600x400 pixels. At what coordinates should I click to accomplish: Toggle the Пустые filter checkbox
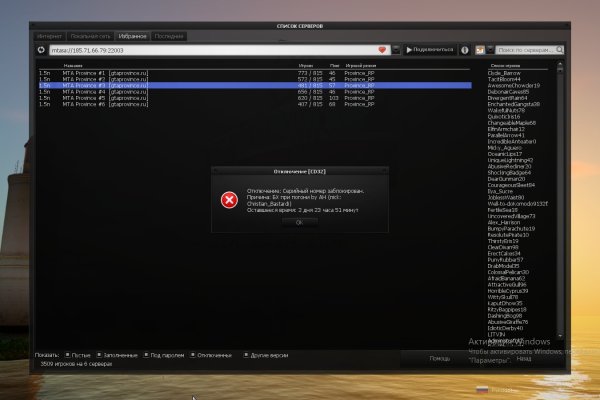pos(67,354)
